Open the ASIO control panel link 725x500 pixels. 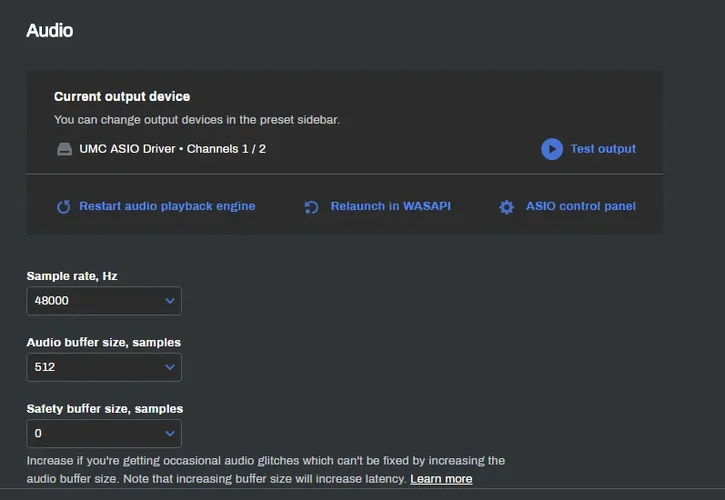(580, 206)
